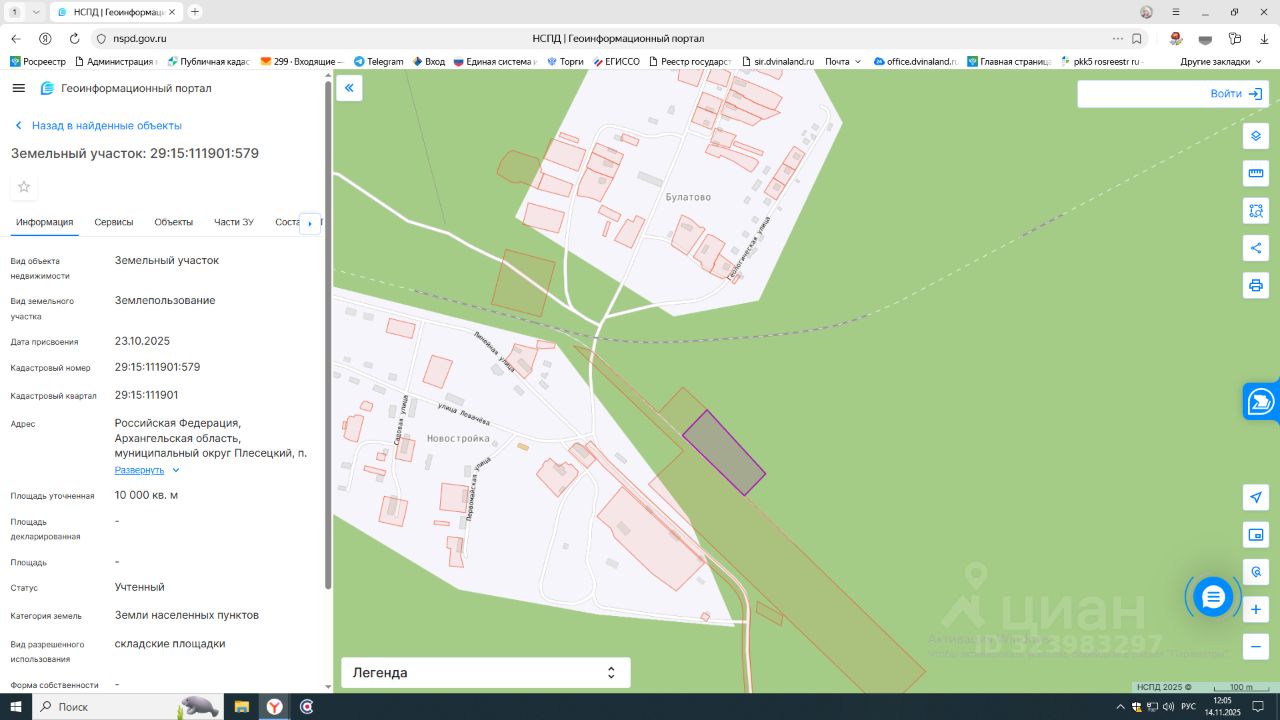Click the Булатово label on the map

pos(688,197)
